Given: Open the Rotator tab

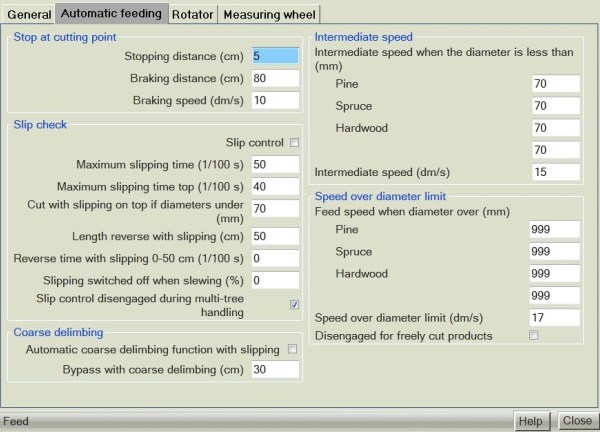Looking at the screenshot, I should click(191, 15).
